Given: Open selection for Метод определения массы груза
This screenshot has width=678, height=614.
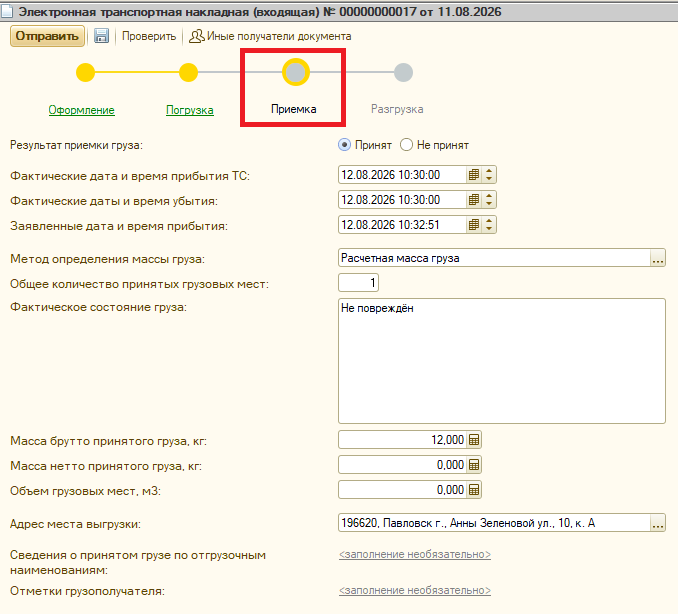Looking at the screenshot, I should coord(658,258).
